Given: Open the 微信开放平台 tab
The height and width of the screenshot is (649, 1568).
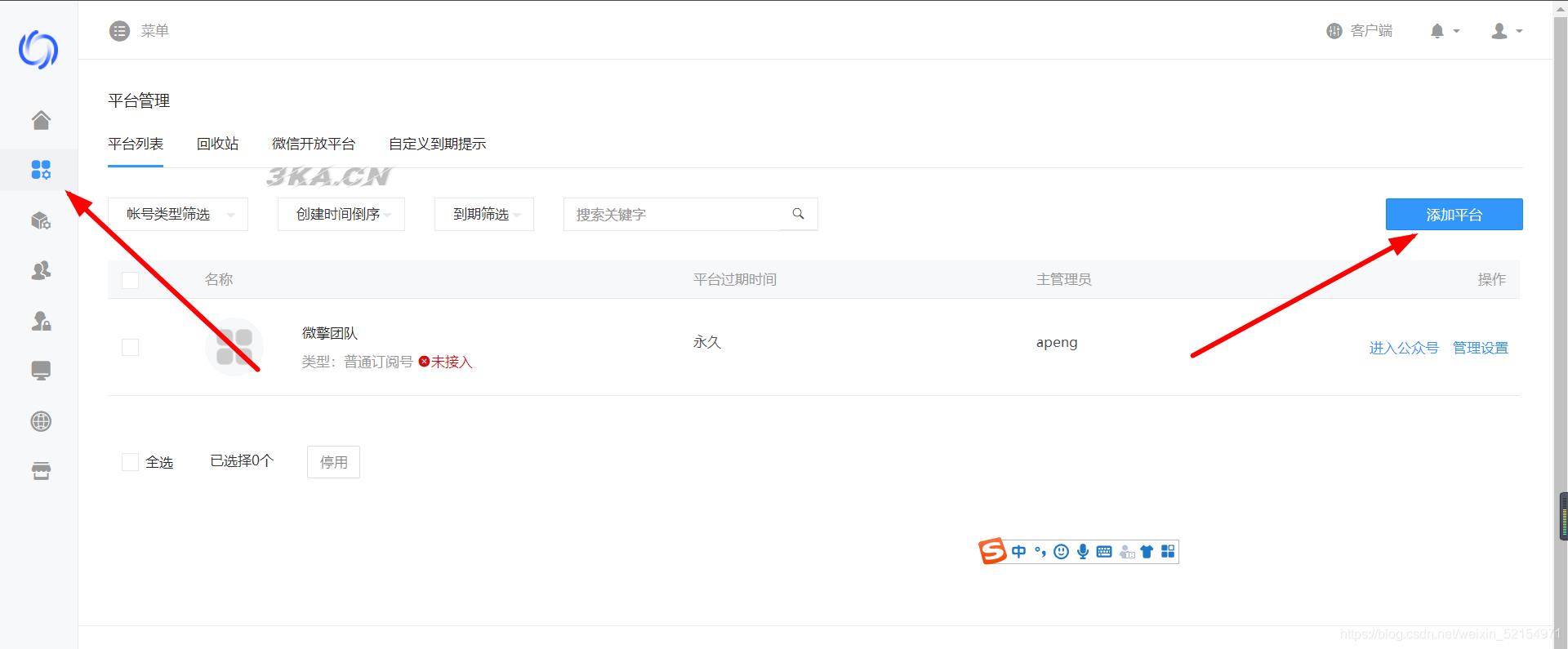Looking at the screenshot, I should (314, 144).
